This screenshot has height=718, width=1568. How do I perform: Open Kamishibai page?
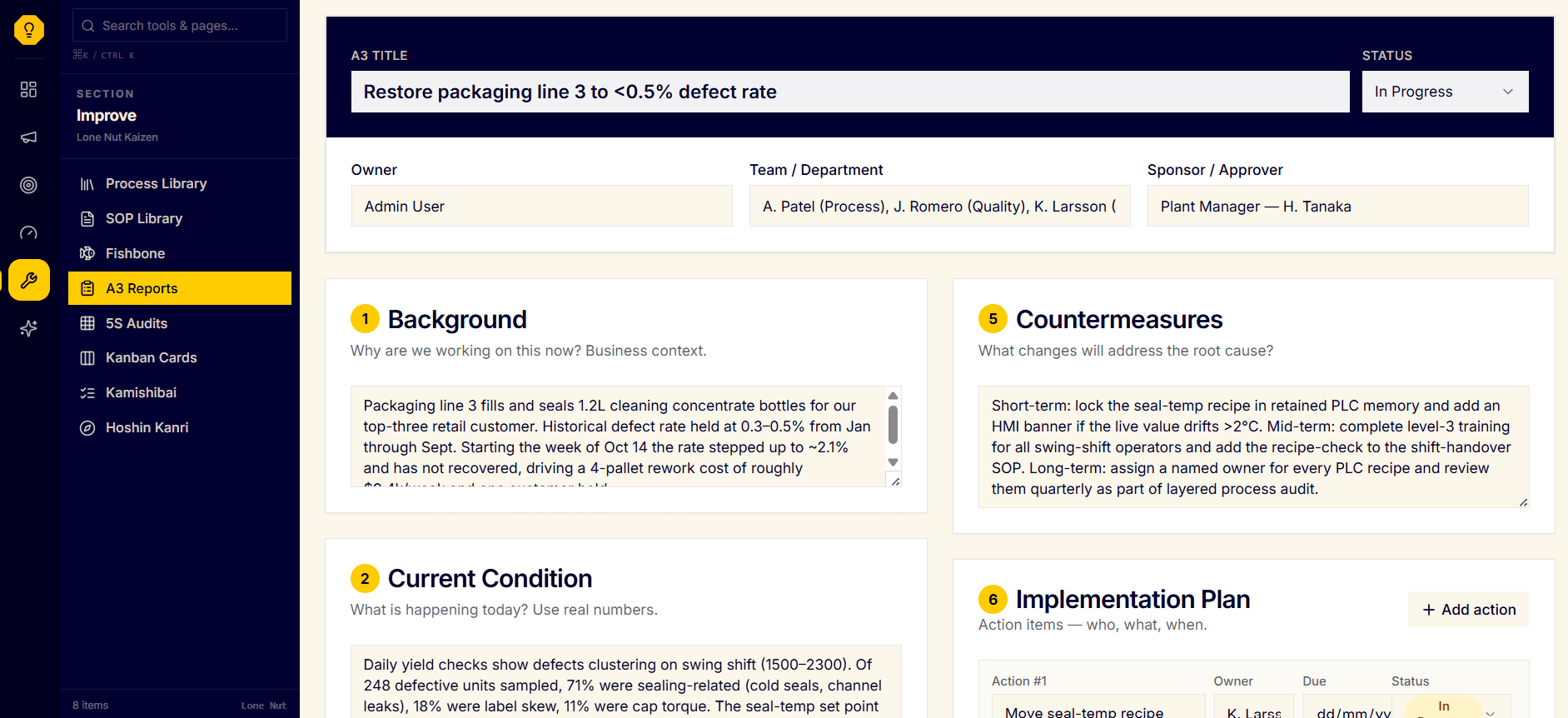tap(180, 393)
